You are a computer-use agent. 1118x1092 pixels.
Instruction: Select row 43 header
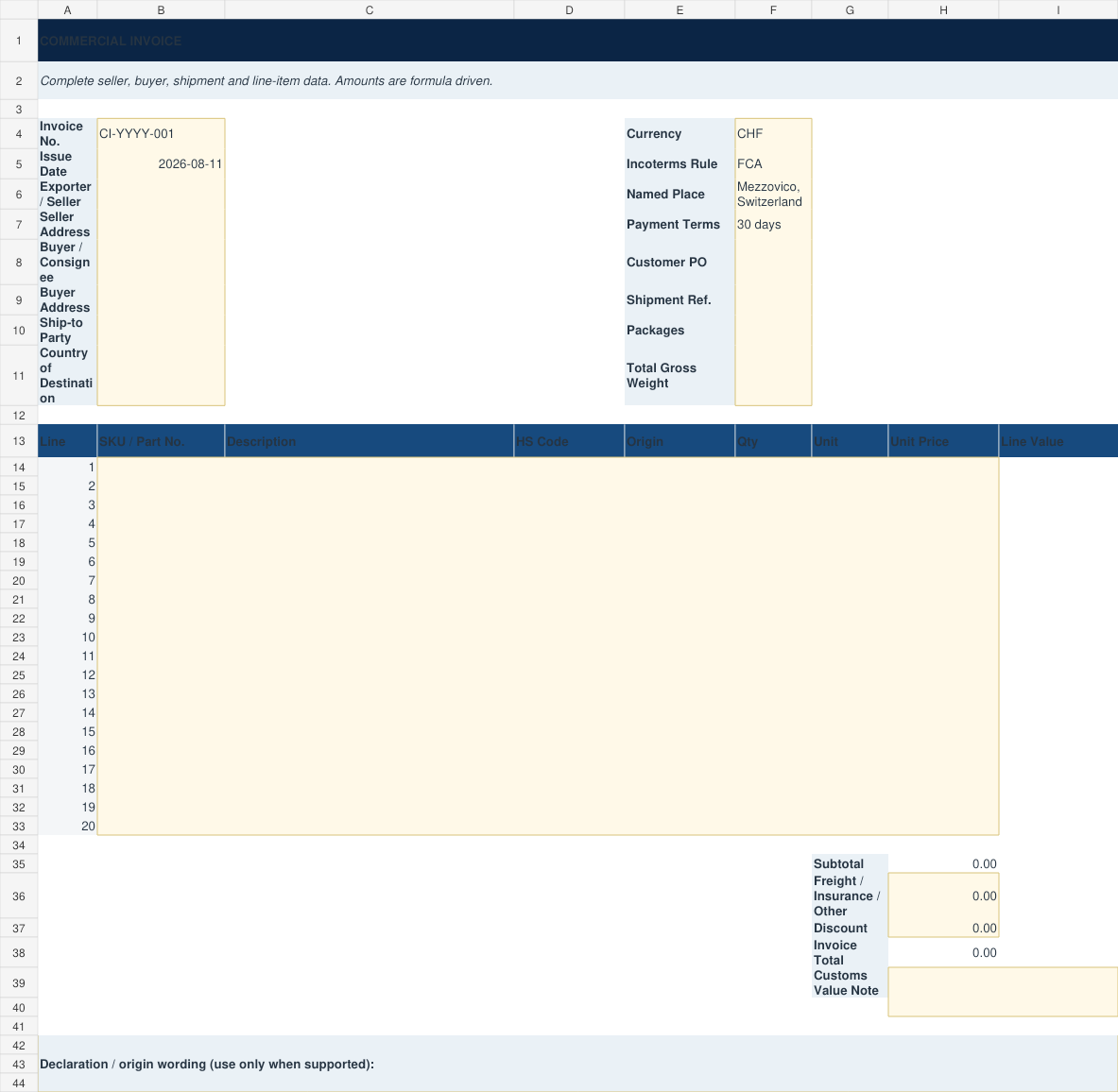click(x=19, y=1065)
